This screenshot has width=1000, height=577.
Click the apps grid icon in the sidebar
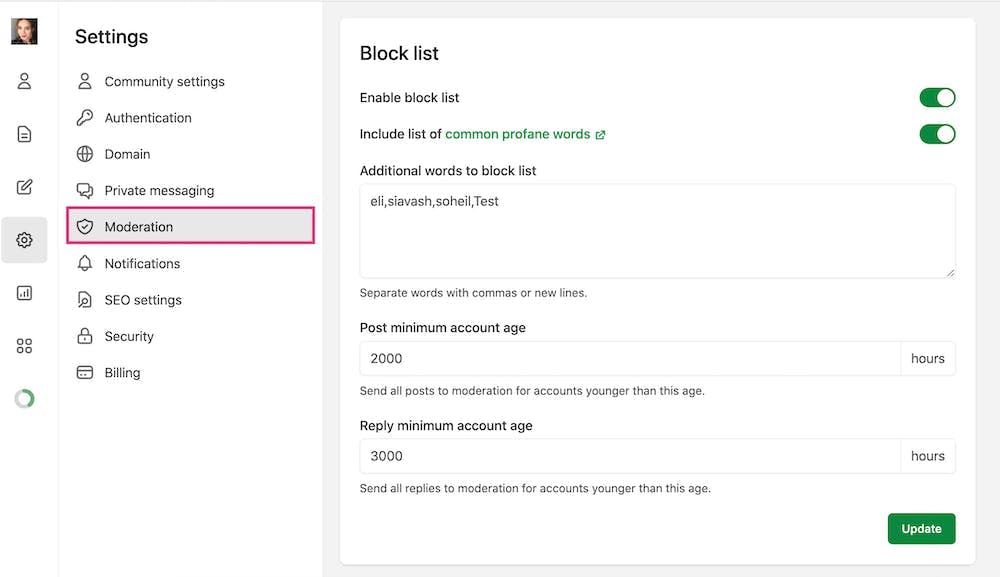tap(23, 345)
